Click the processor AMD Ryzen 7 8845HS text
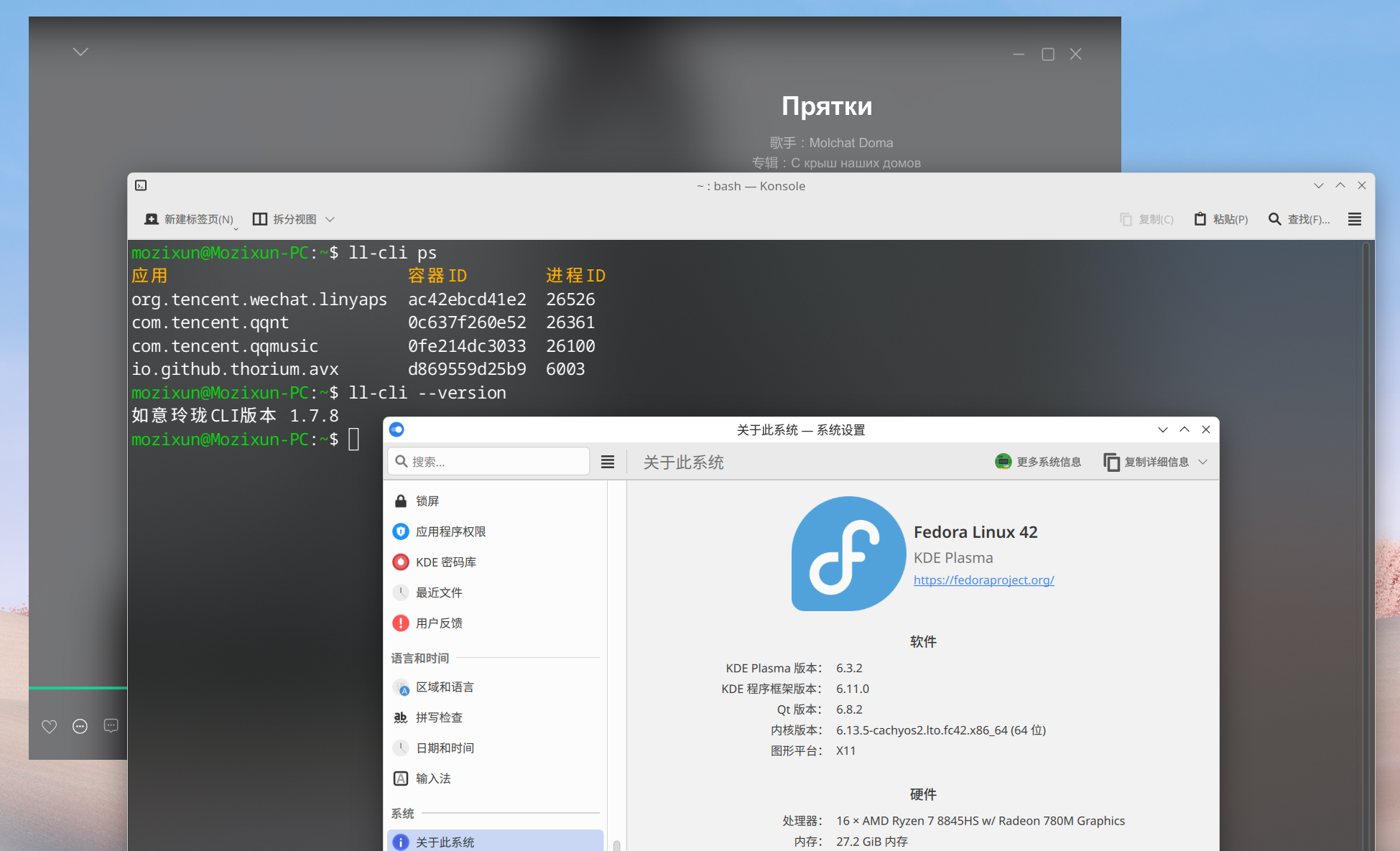This screenshot has width=1400, height=851. 981,821
